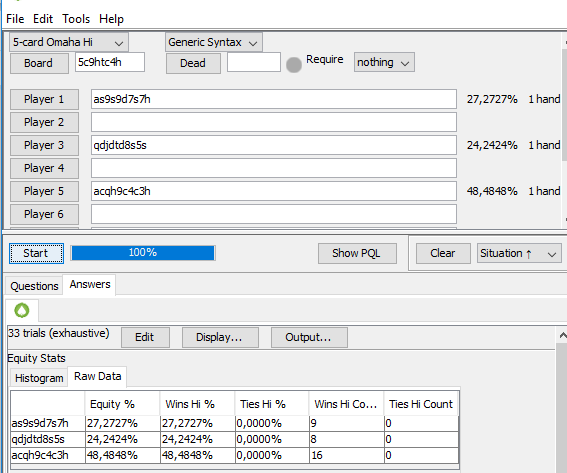This screenshot has width=567, height=473.
Task: Click the Board button
Action: point(39,63)
